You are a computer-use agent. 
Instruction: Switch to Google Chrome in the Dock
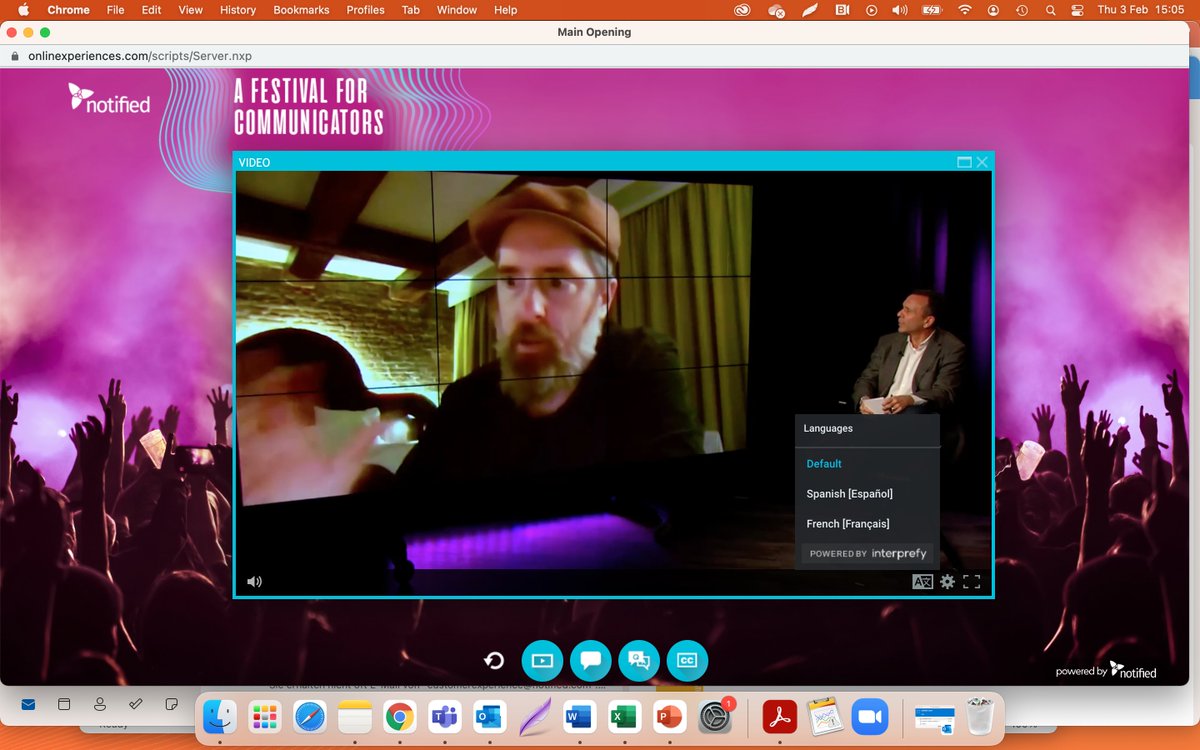tap(400, 717)
